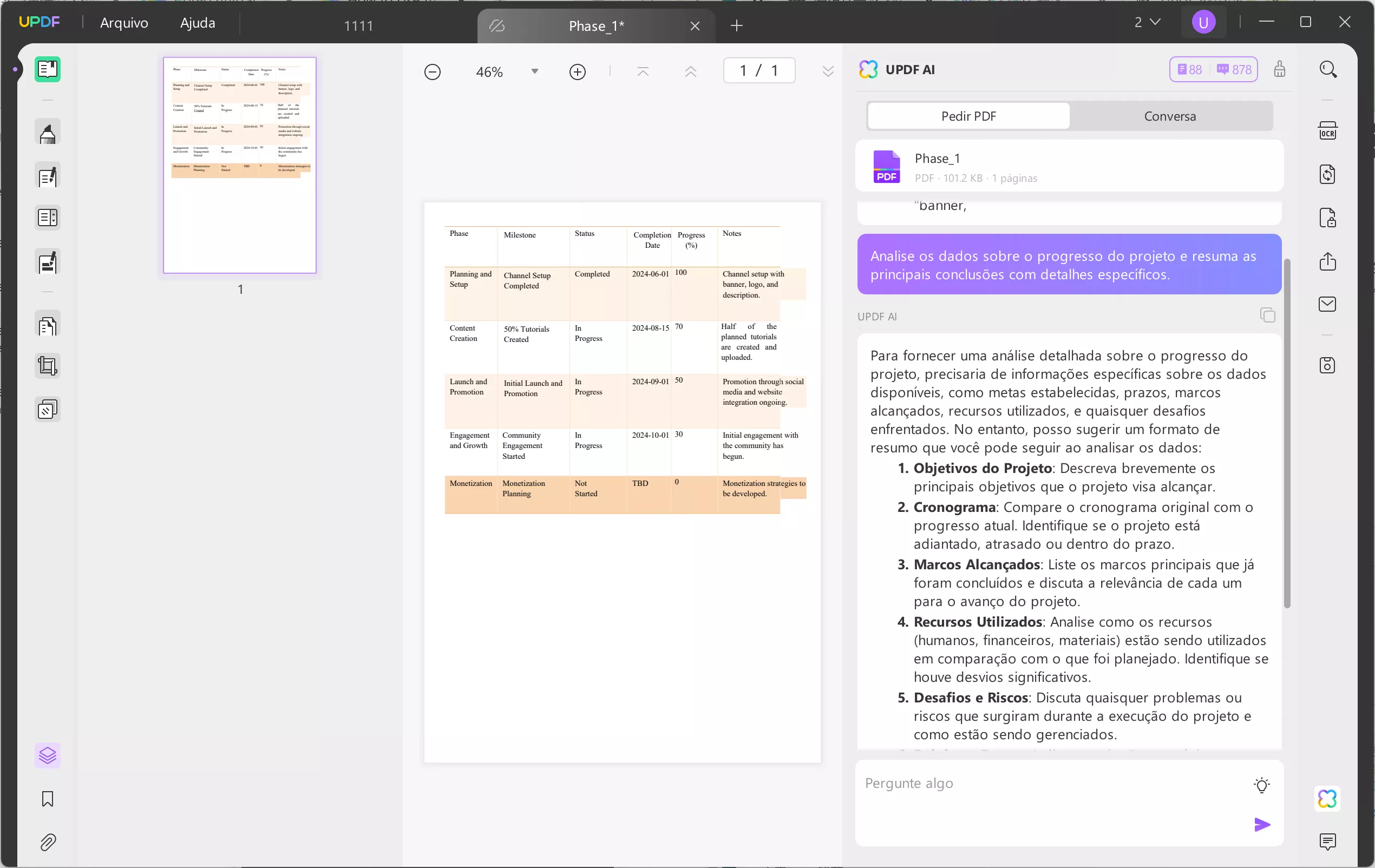The height and width of the screenshot is (868, 1375).
Task: Select the highlighter comment tool
Action: pyautogui.click(x=48, y=134)
